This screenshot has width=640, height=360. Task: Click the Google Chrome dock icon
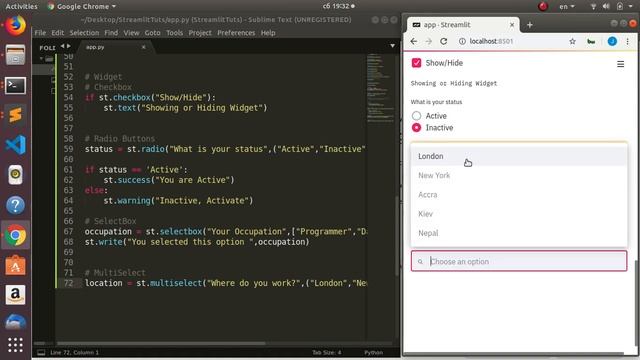[x=15, y=236]
